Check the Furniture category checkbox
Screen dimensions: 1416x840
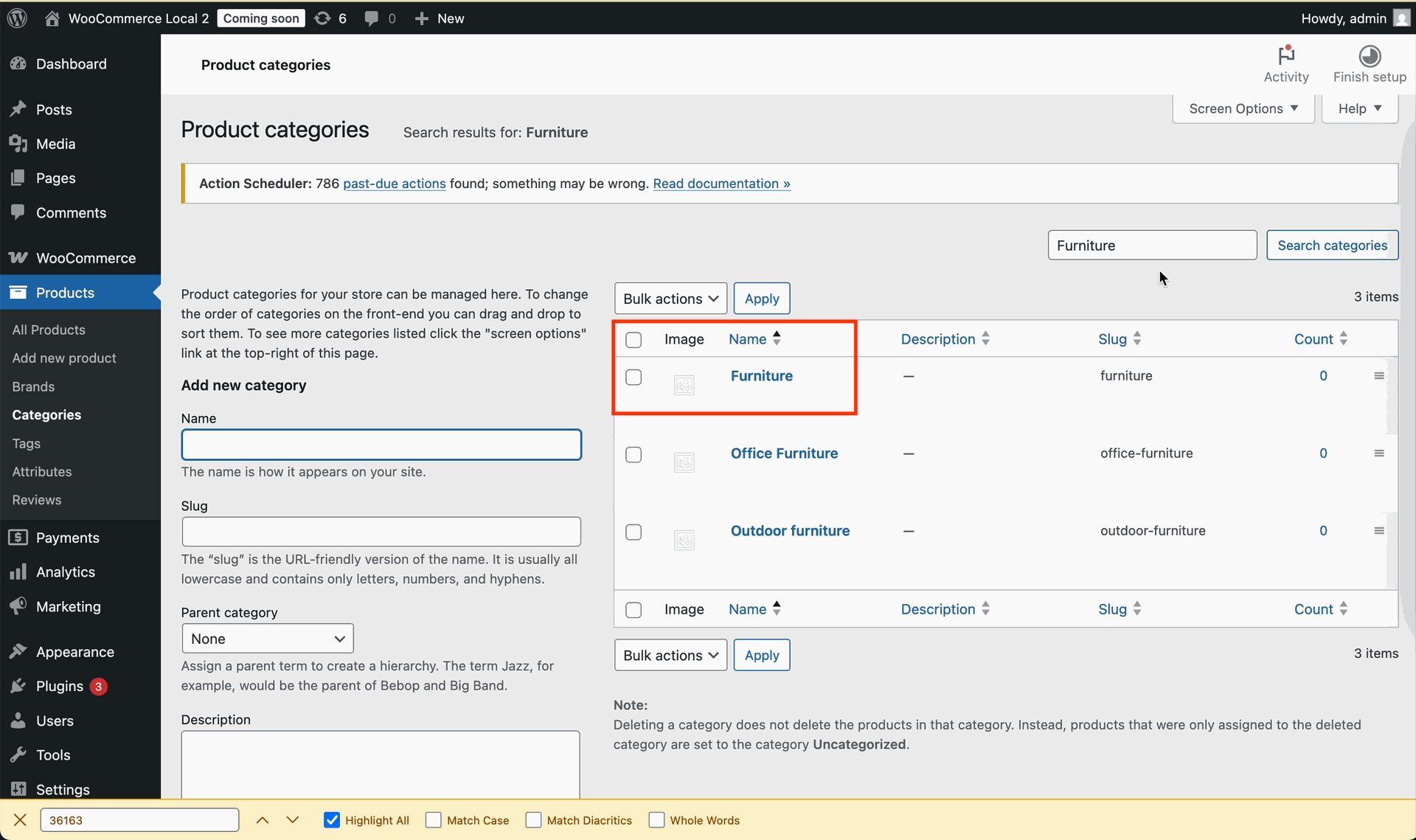(634, 377)
